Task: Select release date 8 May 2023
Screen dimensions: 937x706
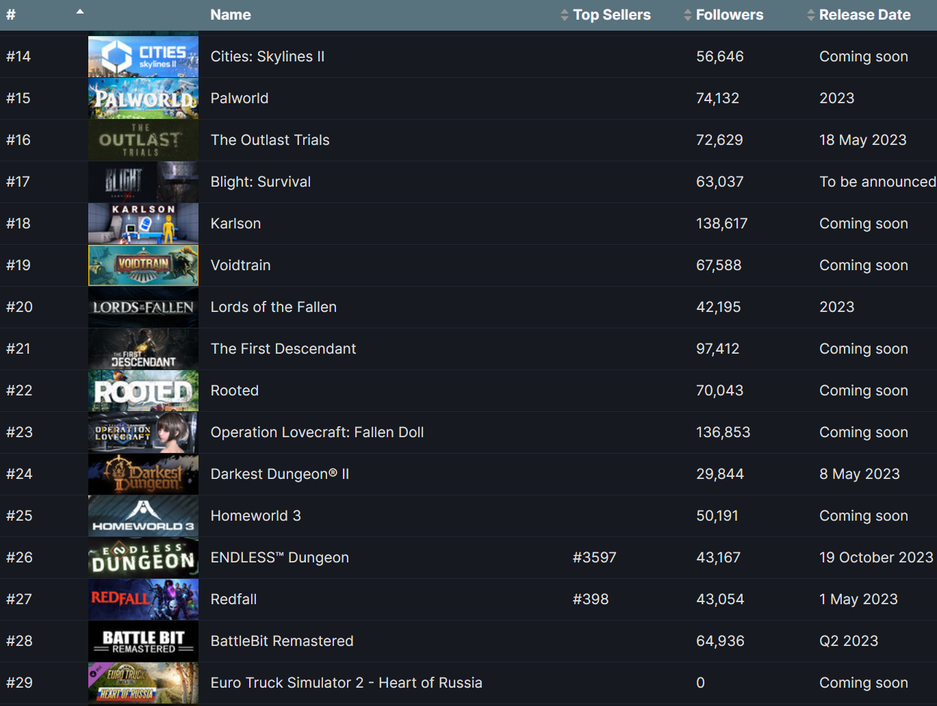Action: [859, 474]
